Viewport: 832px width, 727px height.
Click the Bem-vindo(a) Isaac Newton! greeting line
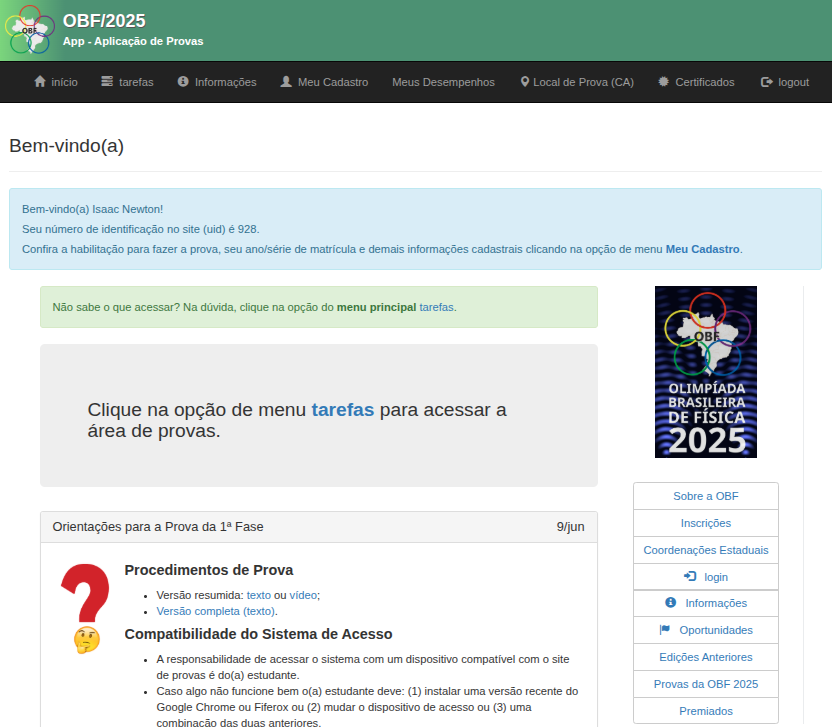click(x=92, y=209)
